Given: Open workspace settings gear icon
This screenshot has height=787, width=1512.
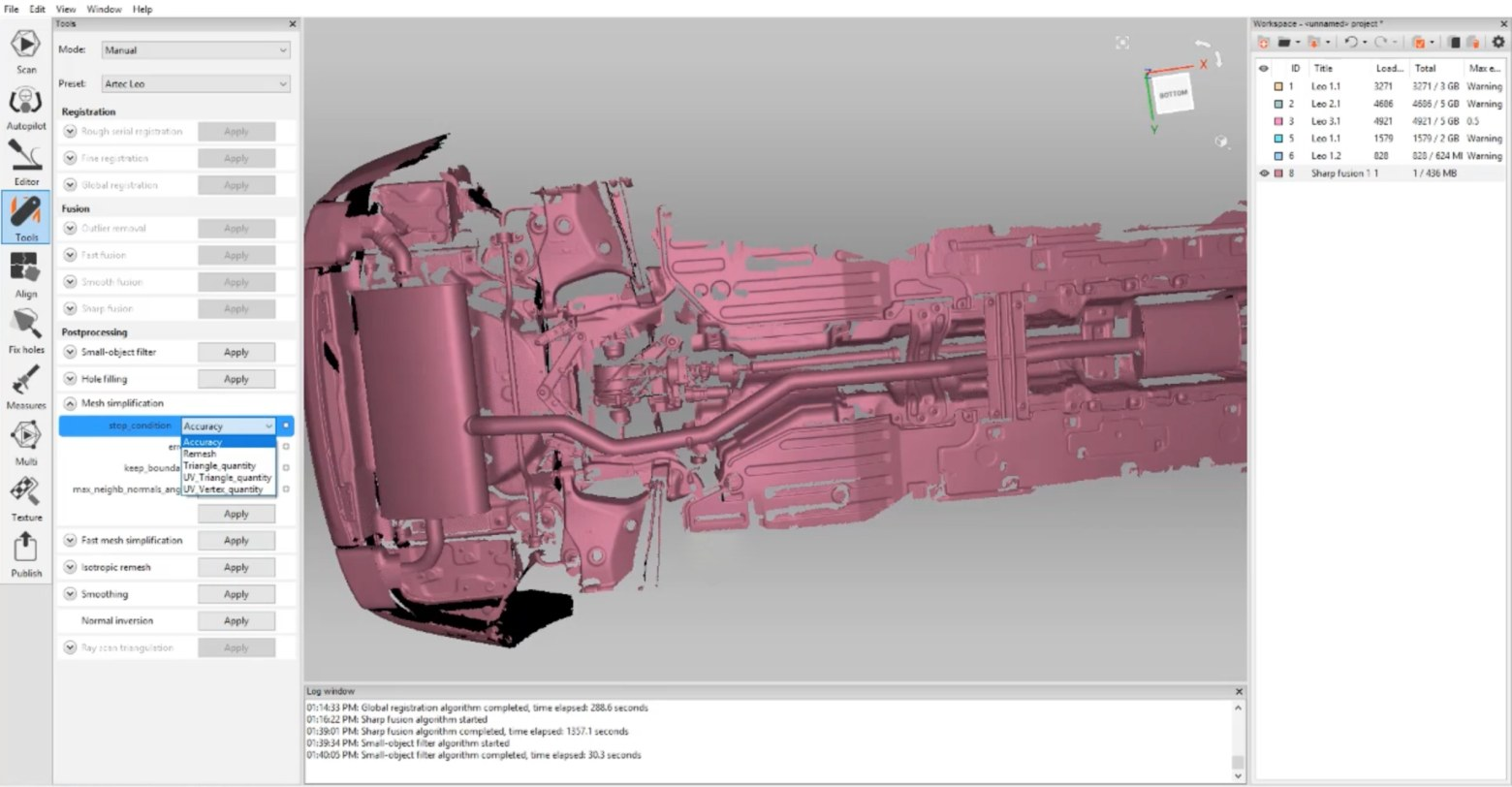Looking at the screenshot, I should coord(1498,42).
